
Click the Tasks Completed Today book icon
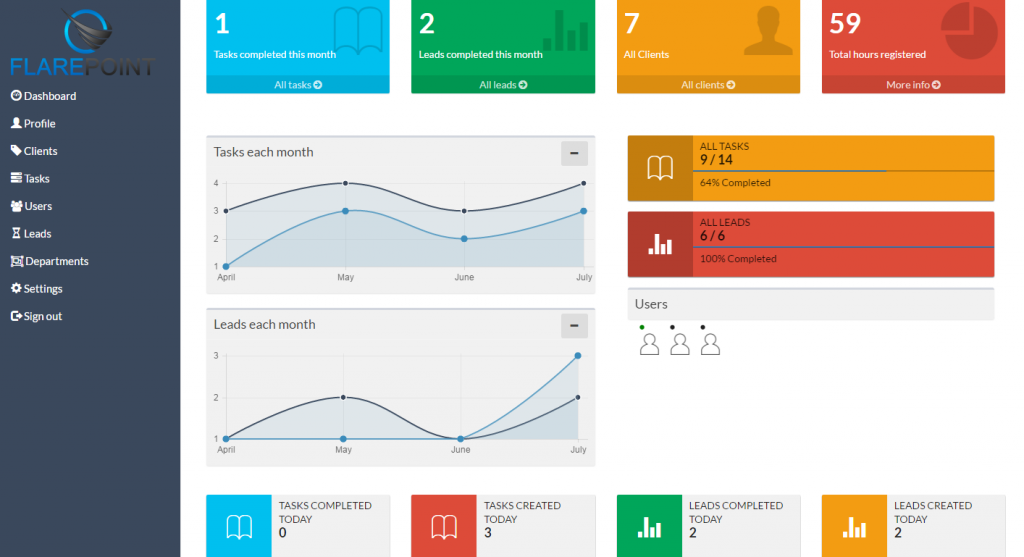tap(239, 526)
